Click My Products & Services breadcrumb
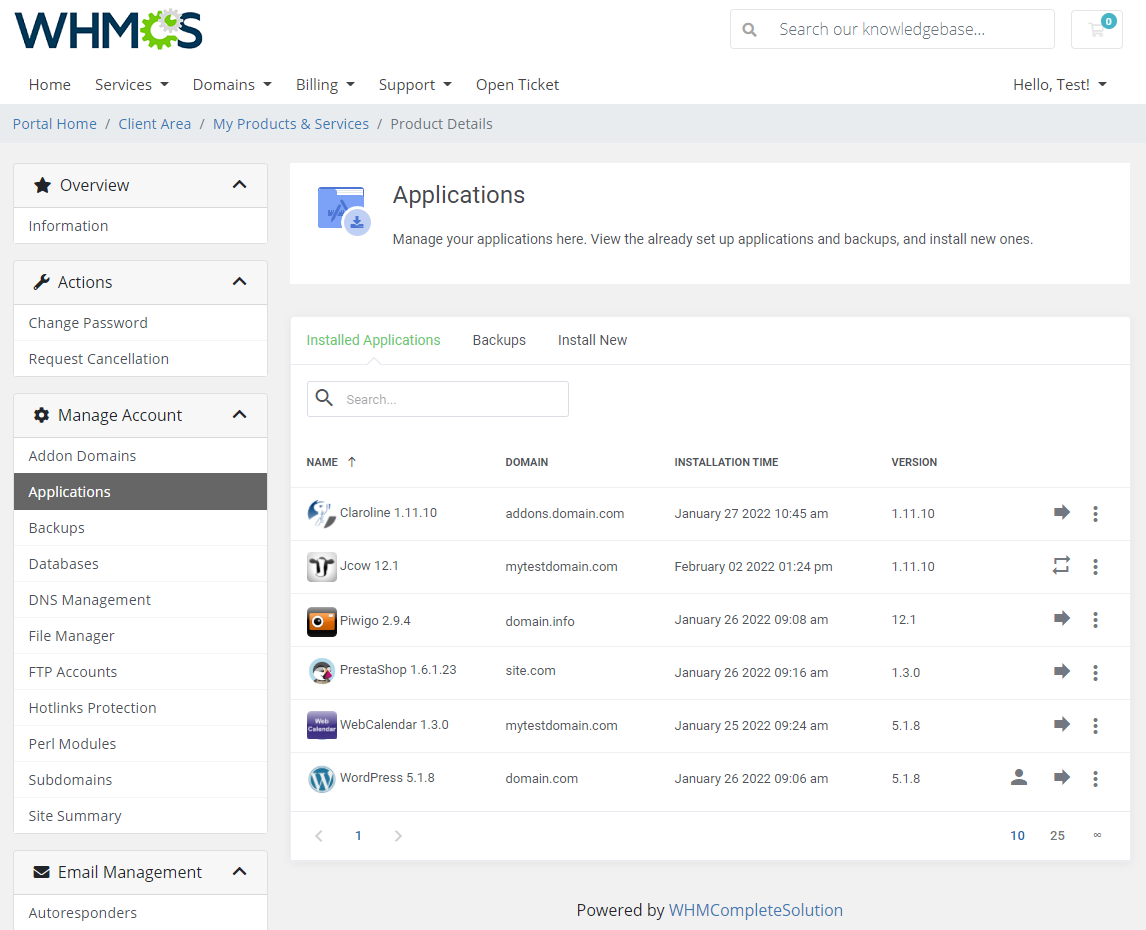Viewport: 1146px width, 930px height. tap(291, 124)
